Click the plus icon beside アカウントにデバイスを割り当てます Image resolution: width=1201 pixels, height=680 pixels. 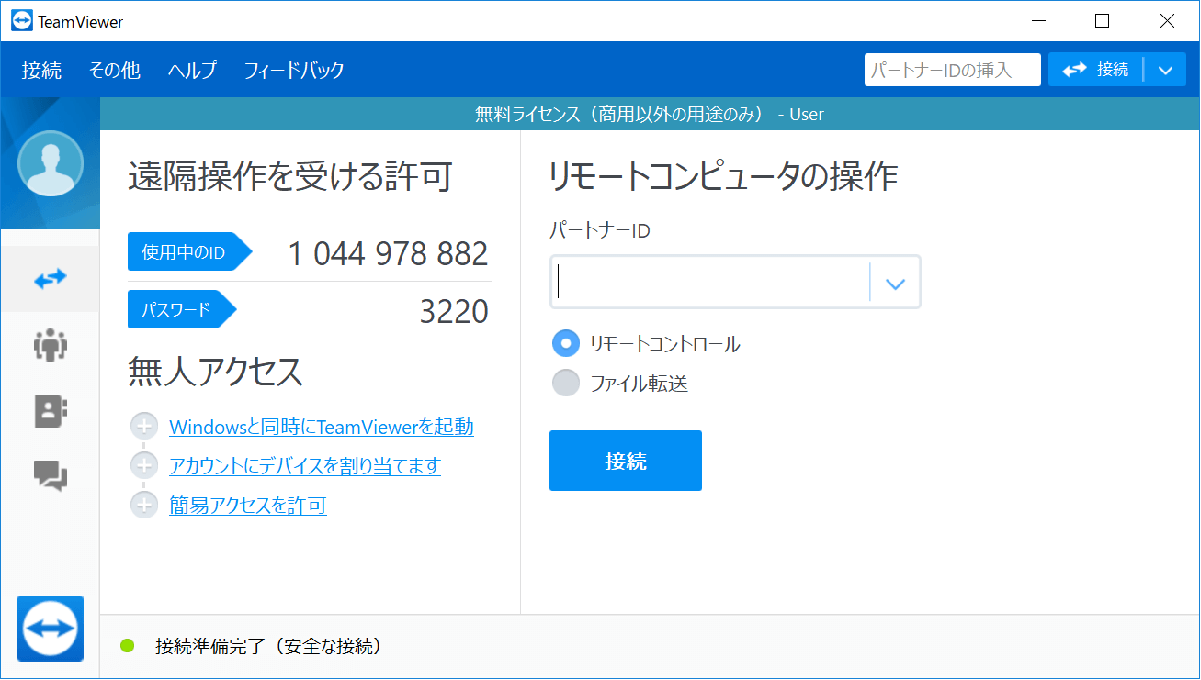[x=144, y=466]
